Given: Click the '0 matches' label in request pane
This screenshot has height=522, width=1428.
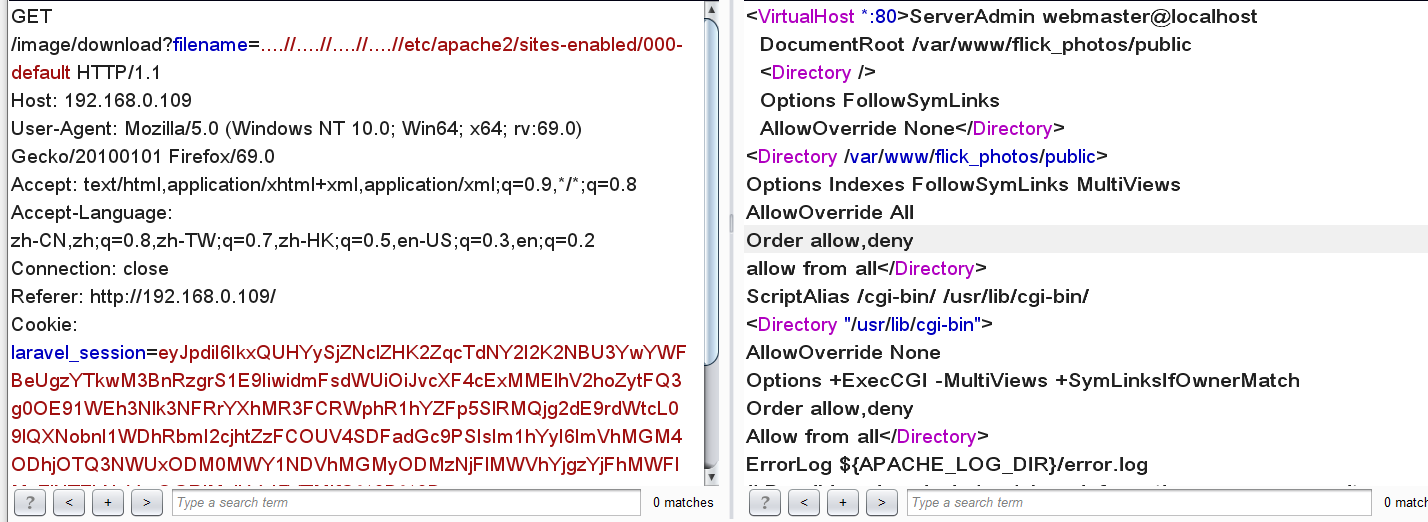Looking at the screenshot, I should (683, 502).
